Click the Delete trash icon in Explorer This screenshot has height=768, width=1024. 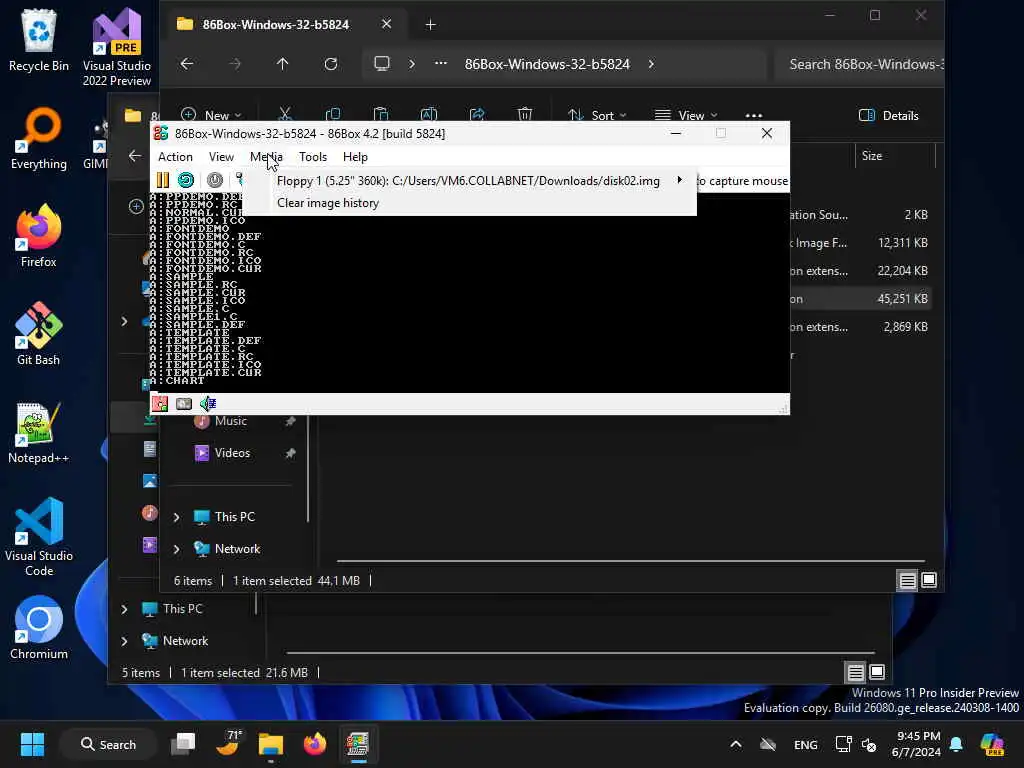tap(524, 114)
